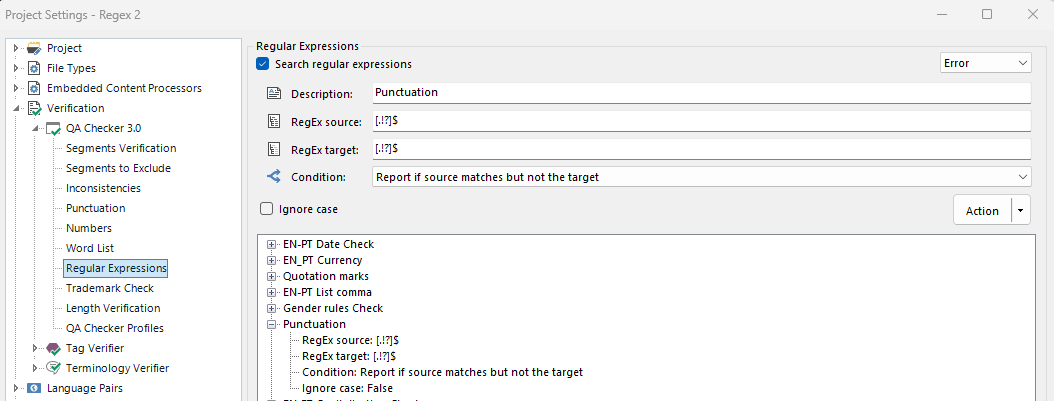Open the Condition dropdown list
Viewport: 1054px width, 401px height.
(x=700, y=177)
